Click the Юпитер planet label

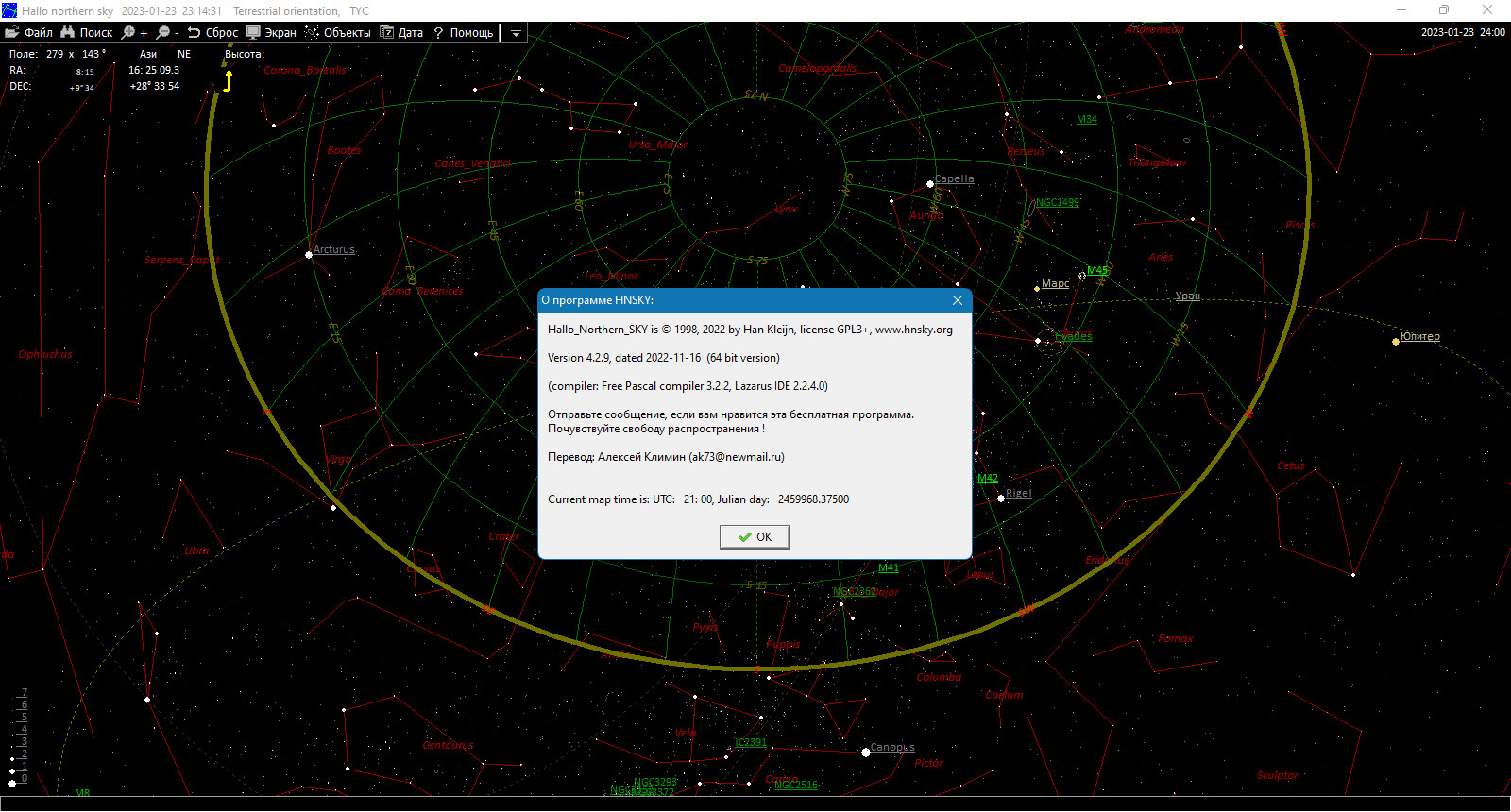(x=1420, y=336)
